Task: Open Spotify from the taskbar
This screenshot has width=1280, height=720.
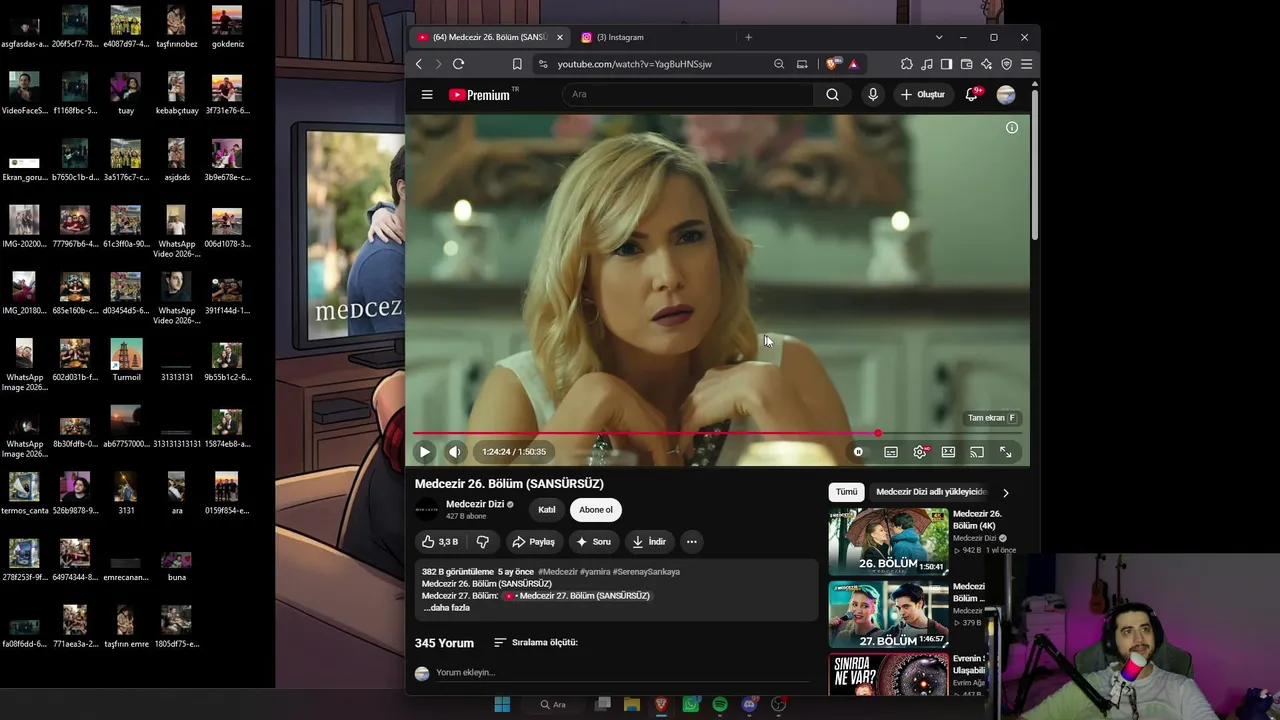Action: [x=720, y=705]
